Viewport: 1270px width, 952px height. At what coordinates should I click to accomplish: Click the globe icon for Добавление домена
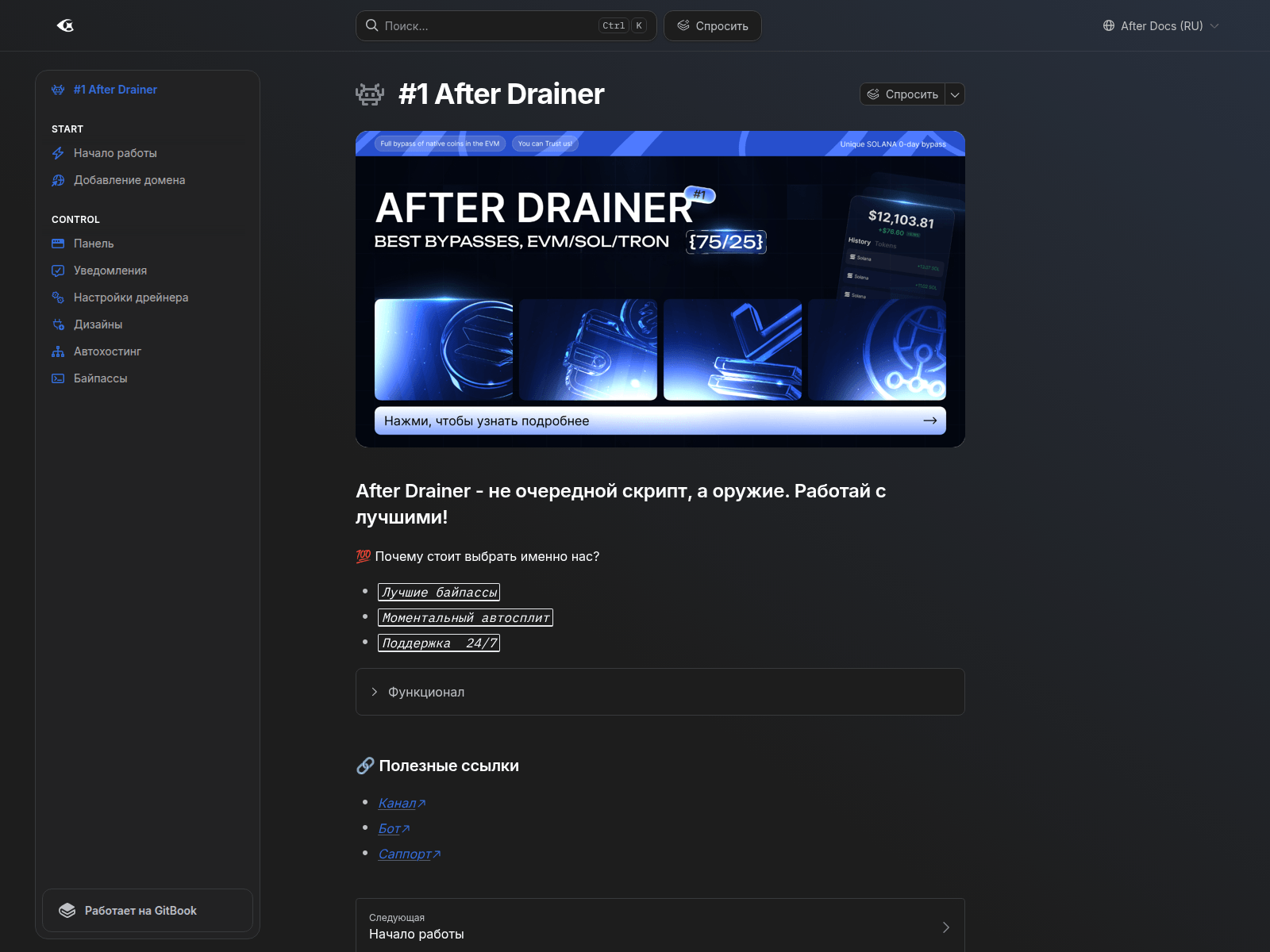click(58, 180)
